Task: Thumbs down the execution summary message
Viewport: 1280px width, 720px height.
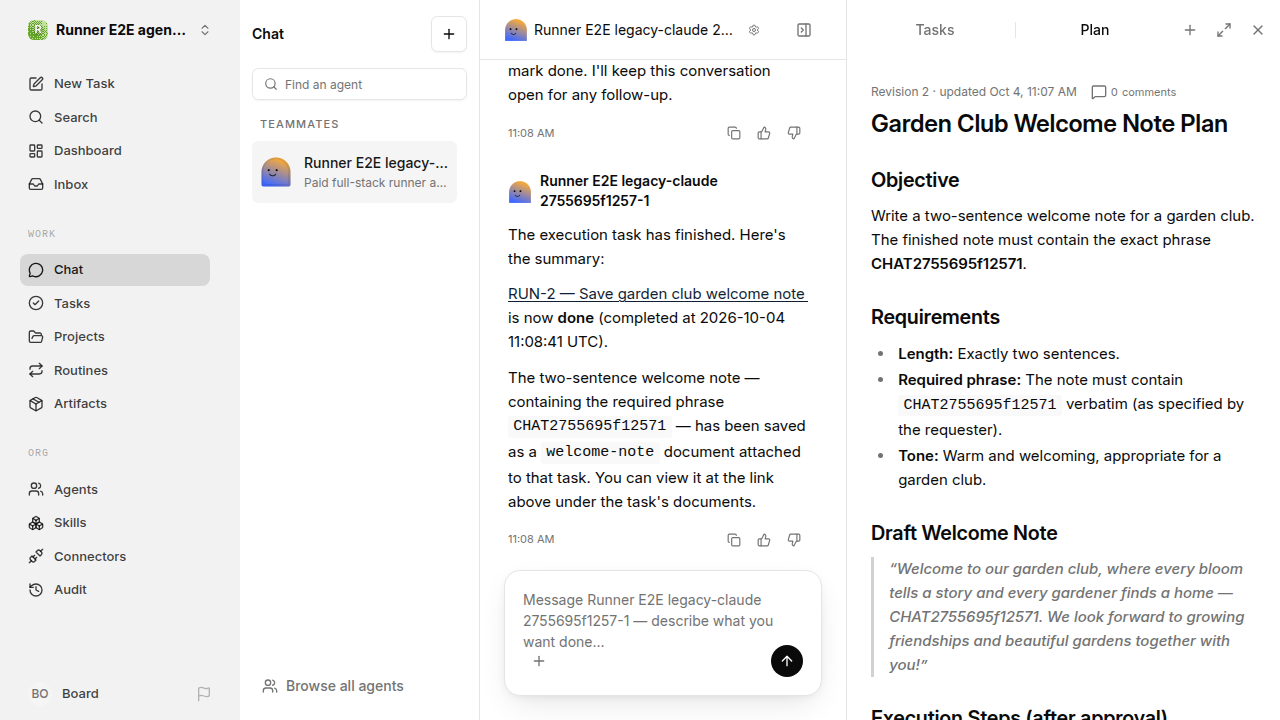Action: point(794,540)
